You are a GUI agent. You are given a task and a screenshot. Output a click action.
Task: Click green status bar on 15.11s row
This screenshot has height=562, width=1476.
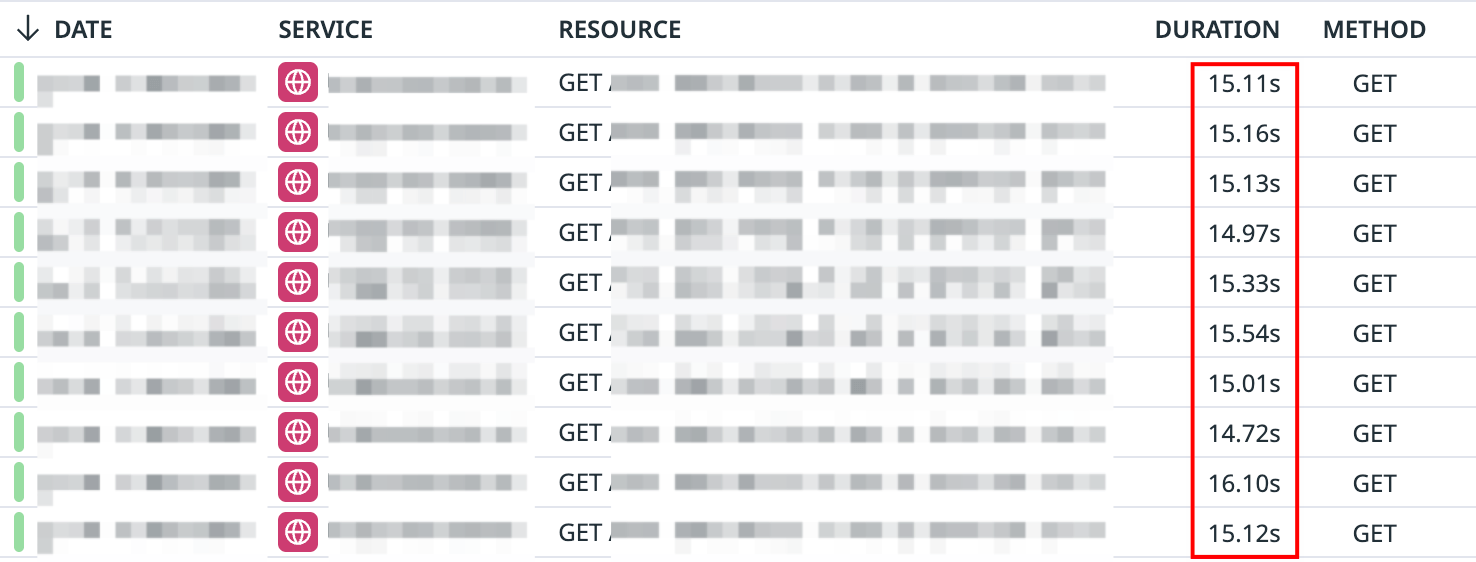point(18,83)
